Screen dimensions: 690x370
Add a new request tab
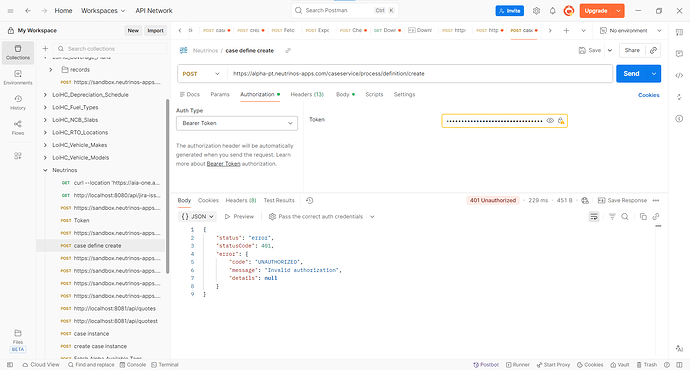[x=566, y=30]
